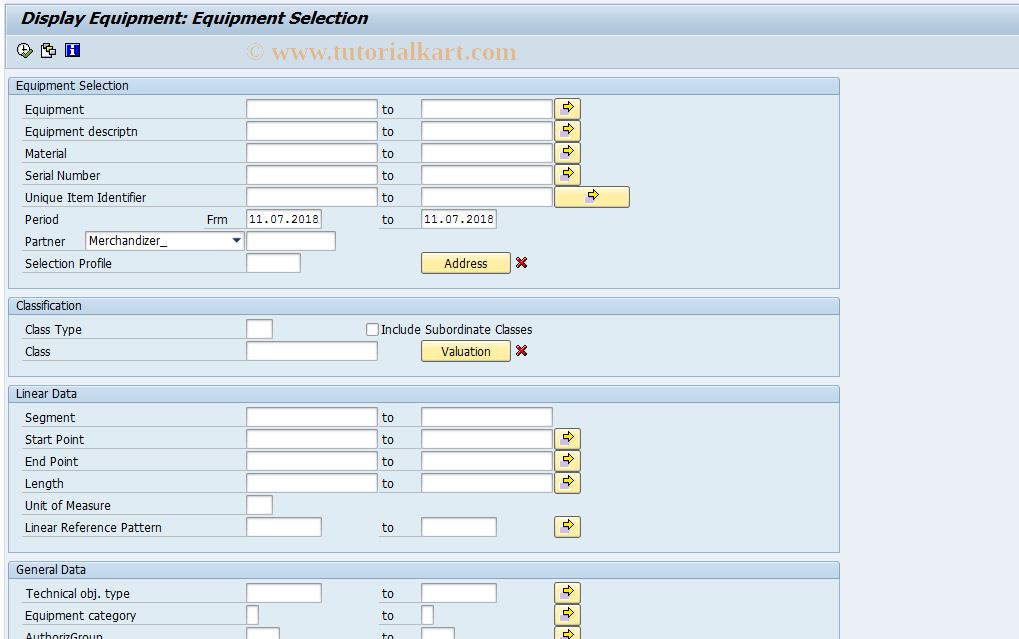Clear address selection with red X
This screenshot has width=1019, height=639.
tap(520, 263)
